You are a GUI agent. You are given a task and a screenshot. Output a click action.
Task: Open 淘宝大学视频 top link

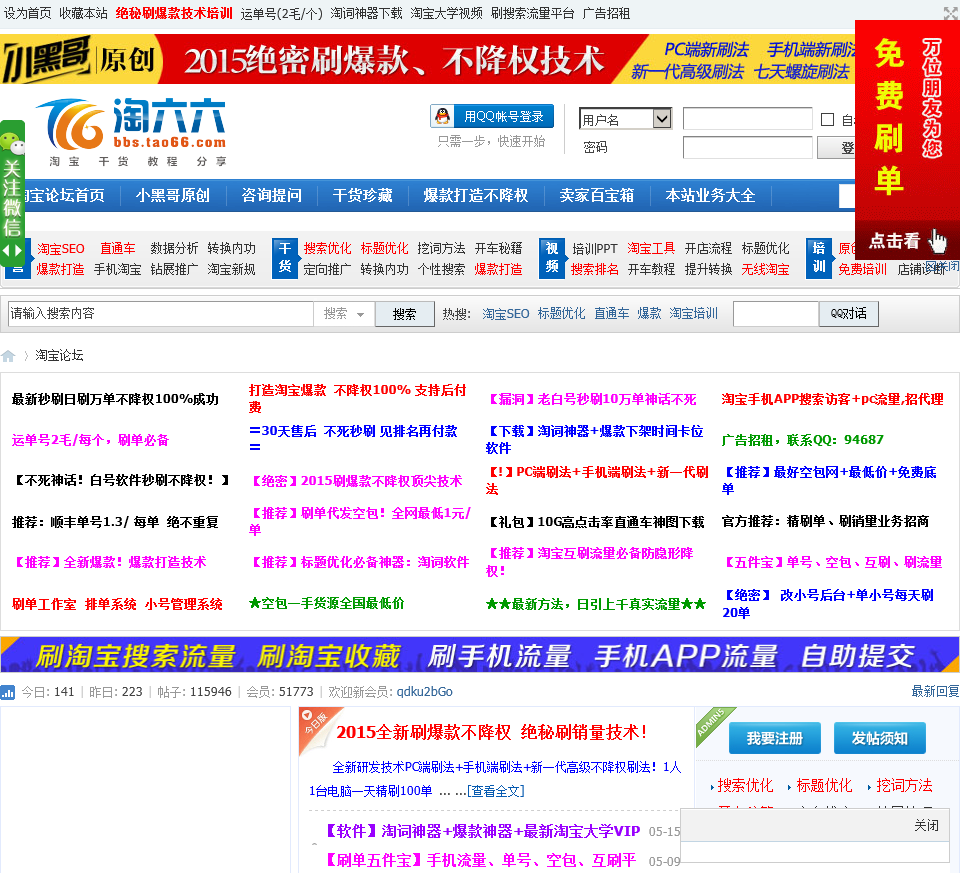(446, 13)
